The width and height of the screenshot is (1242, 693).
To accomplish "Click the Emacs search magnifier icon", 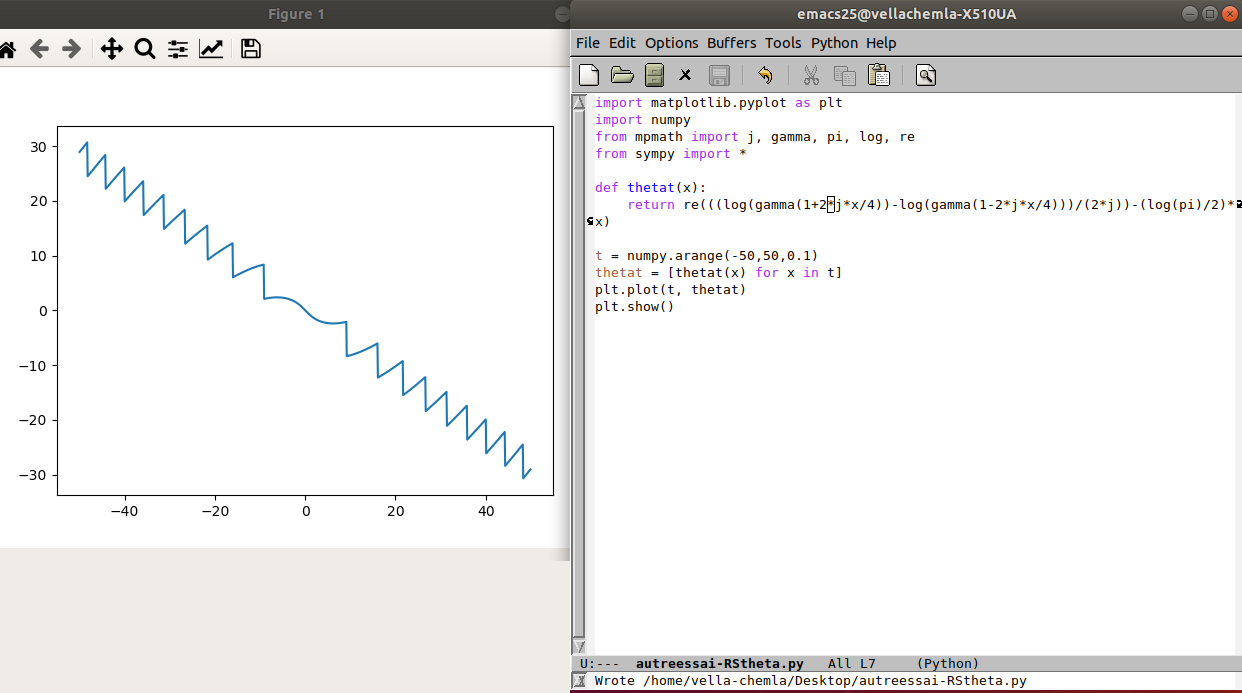I will coord(926,75).
